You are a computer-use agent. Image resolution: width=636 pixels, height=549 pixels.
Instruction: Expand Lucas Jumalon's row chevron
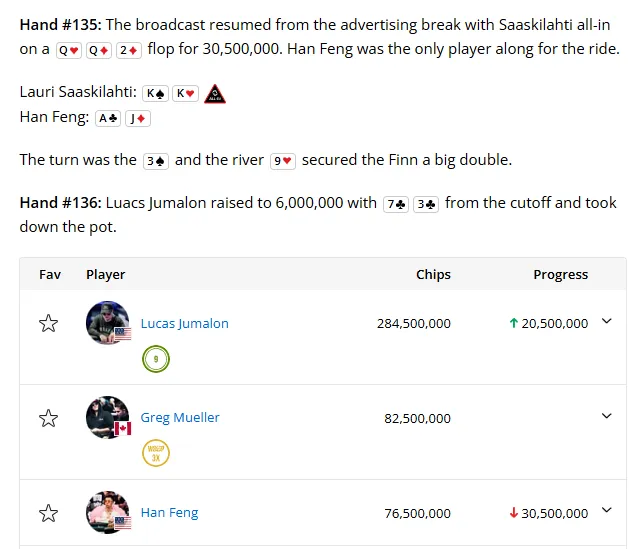click(606, 321)
